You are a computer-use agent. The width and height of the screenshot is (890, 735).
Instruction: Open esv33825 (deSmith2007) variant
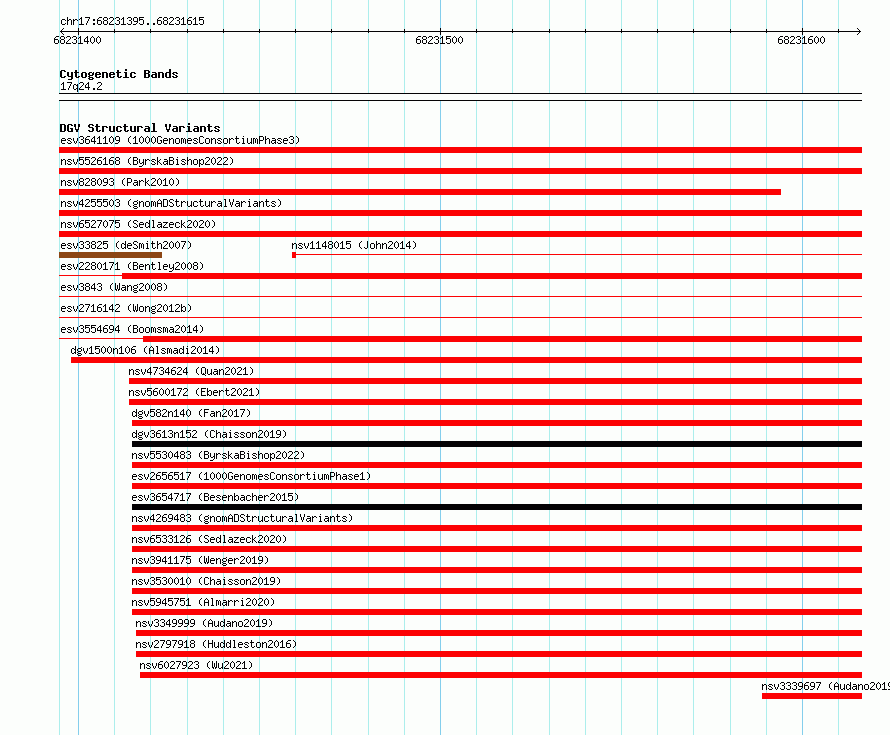tap(126, 245)
